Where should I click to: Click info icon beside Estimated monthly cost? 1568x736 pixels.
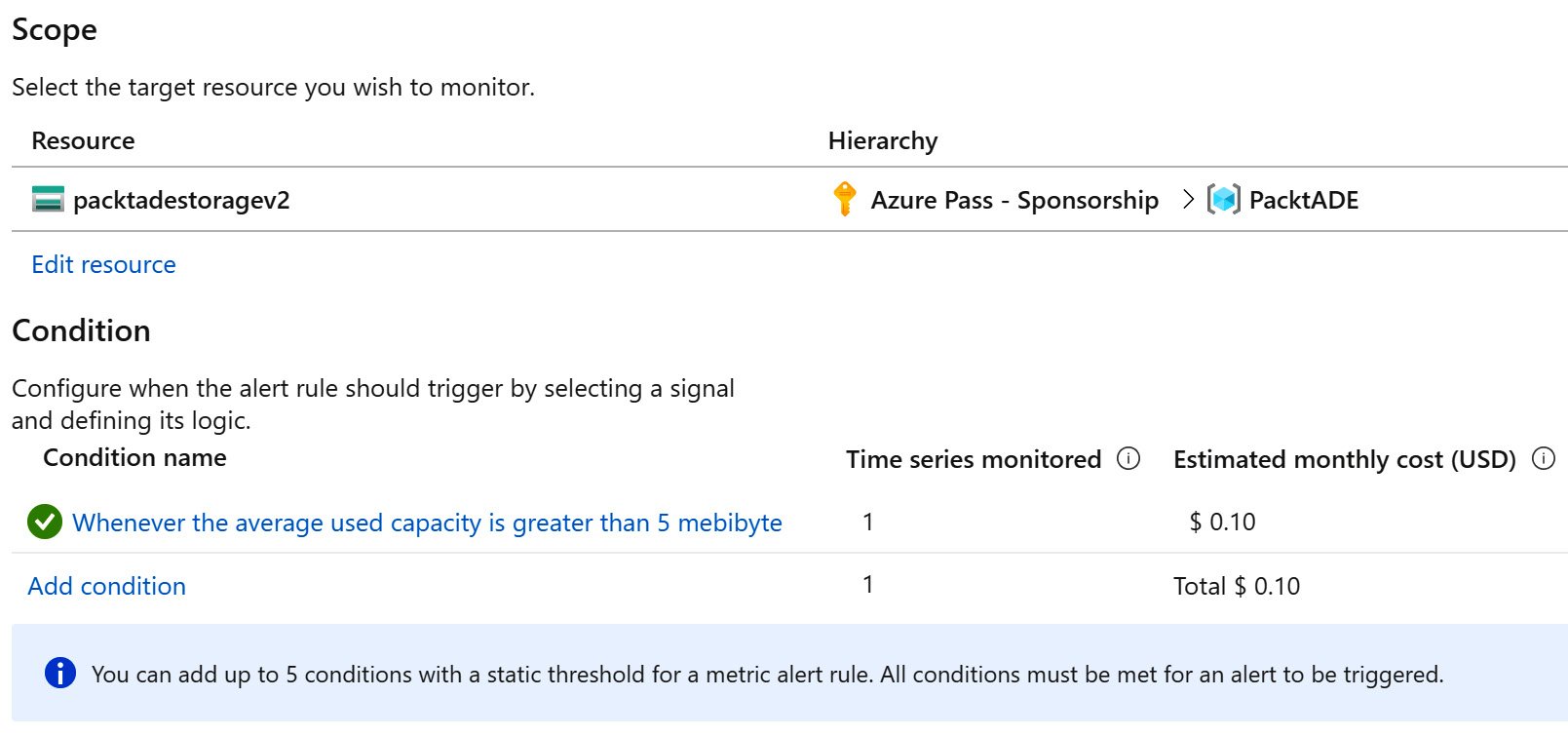click(1544, 458)
